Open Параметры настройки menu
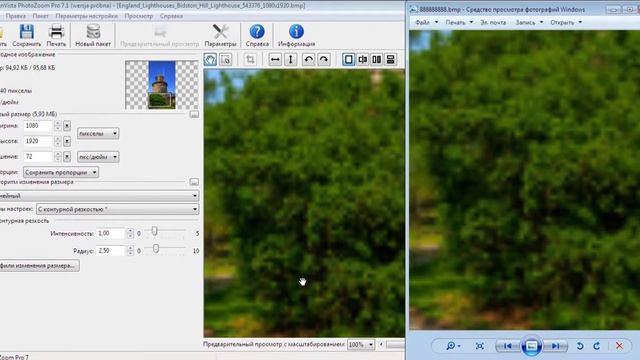640x360 pixels. [x=87, y=16]
